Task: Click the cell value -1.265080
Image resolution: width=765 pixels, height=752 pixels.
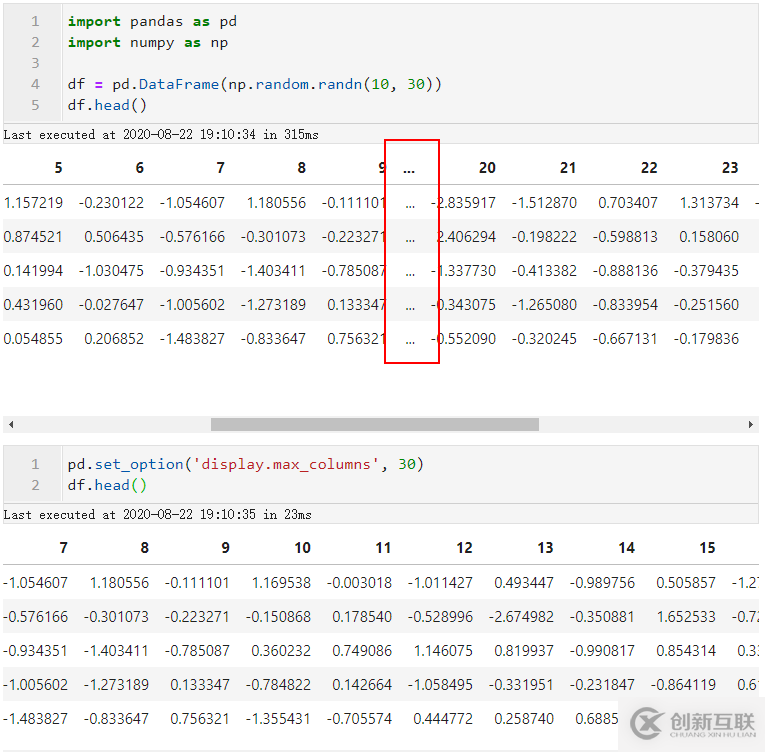Action: 544,305
